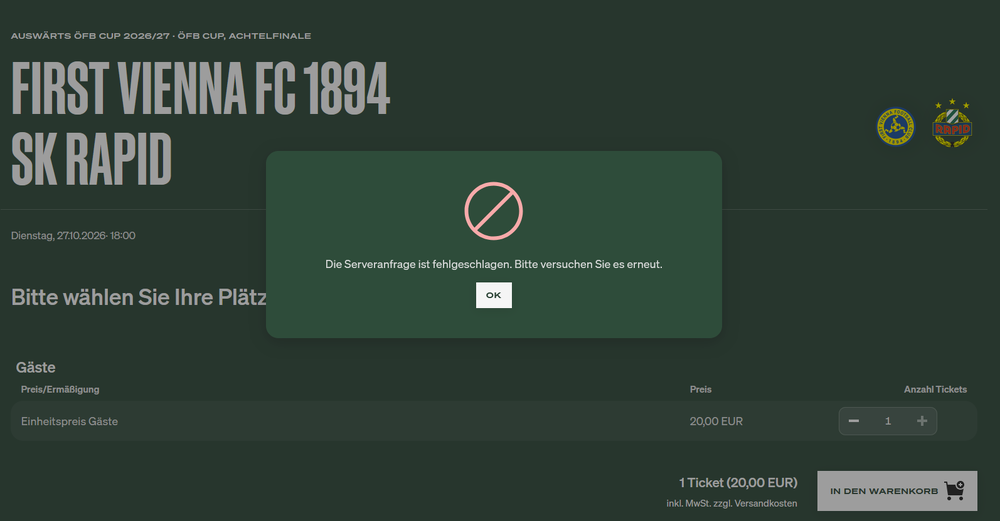
Task: Click the pink prohibition error icon
Action: [494, 211]
